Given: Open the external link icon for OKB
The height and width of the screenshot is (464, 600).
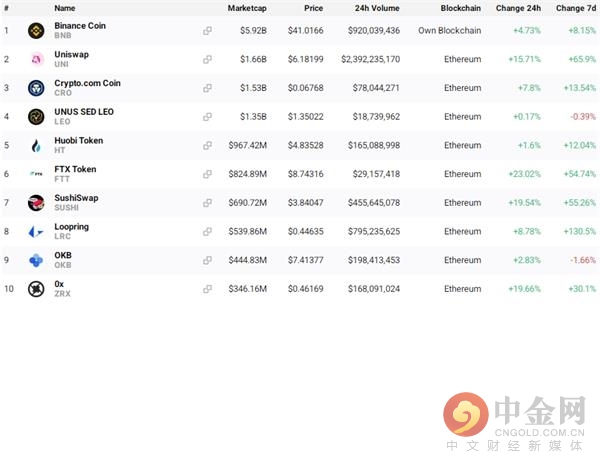Looking at the screenshot, I should 207,260.
